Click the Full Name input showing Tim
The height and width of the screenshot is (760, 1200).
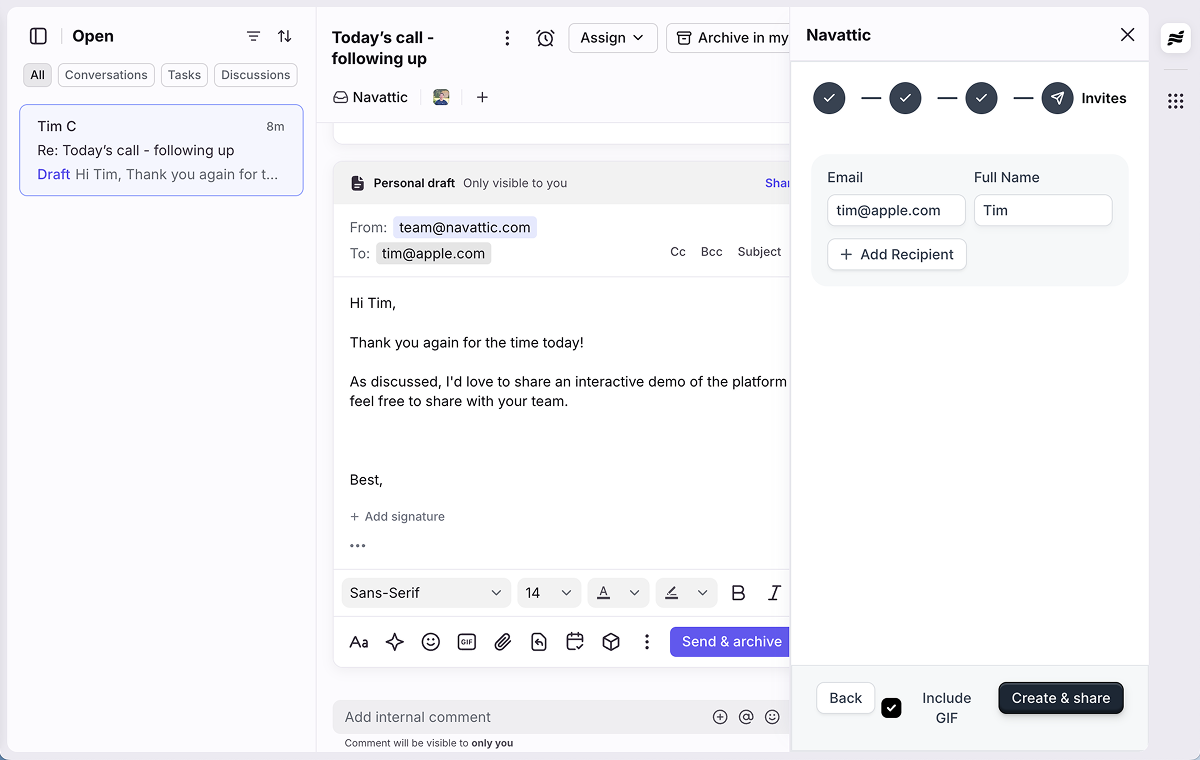pyautogui.click(x=1042, y=210)
